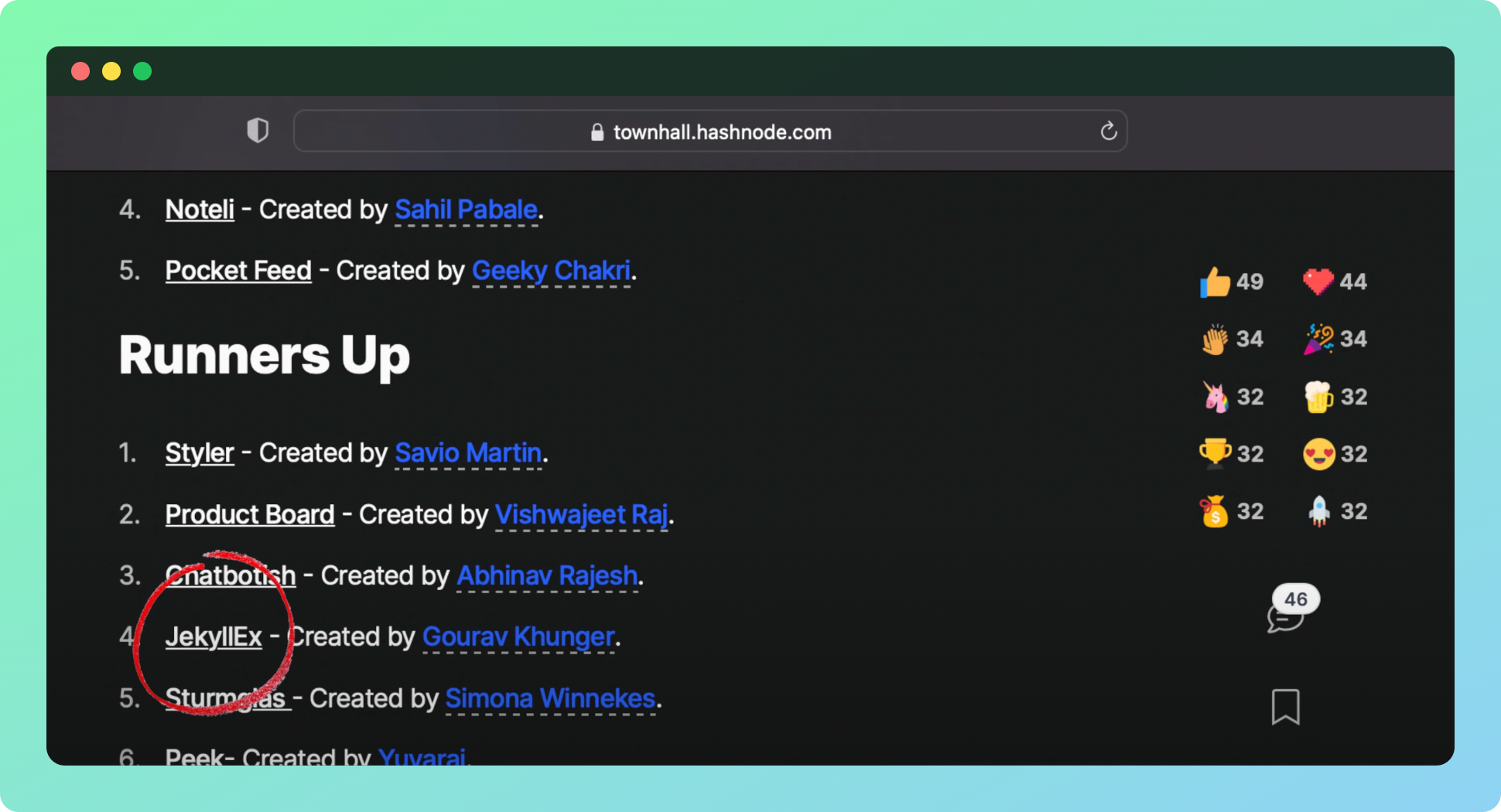Image resolution: width=1501 pixels, height=812 pixels.
Task: Open the Styler project link
Action: click(x=200, y=453)
